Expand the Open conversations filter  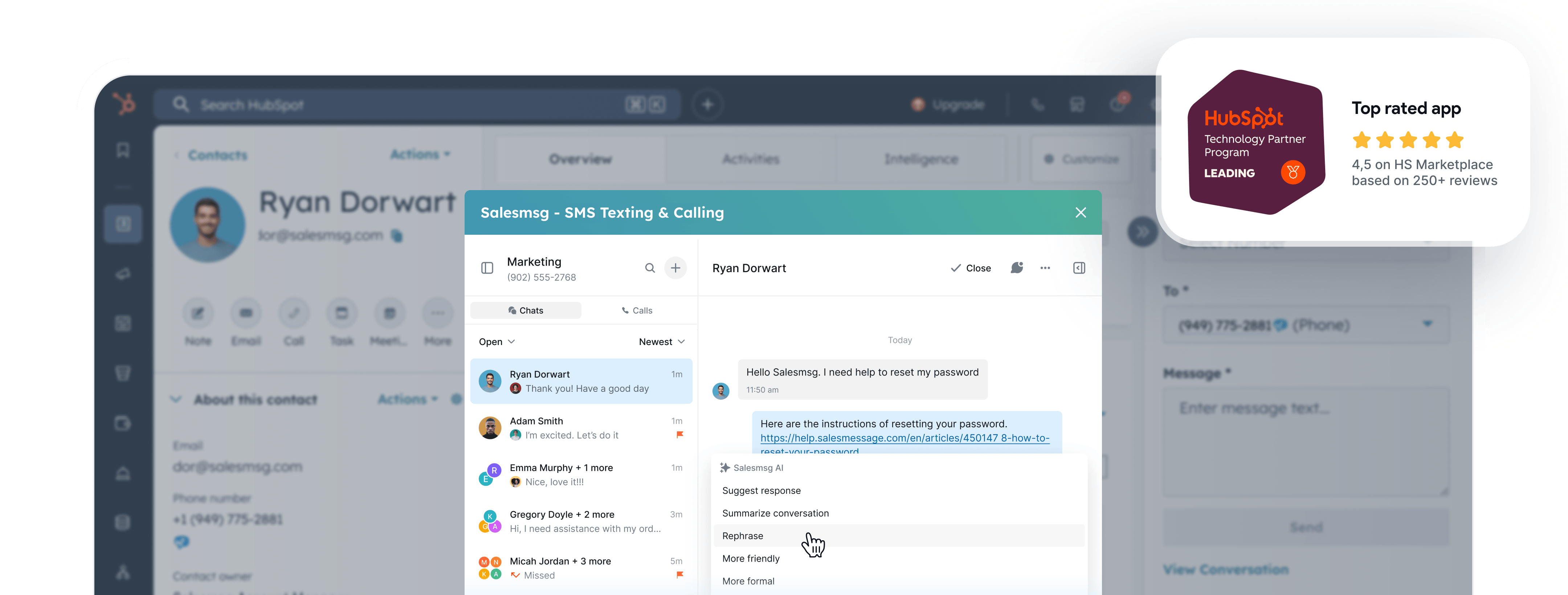point(496,341)
